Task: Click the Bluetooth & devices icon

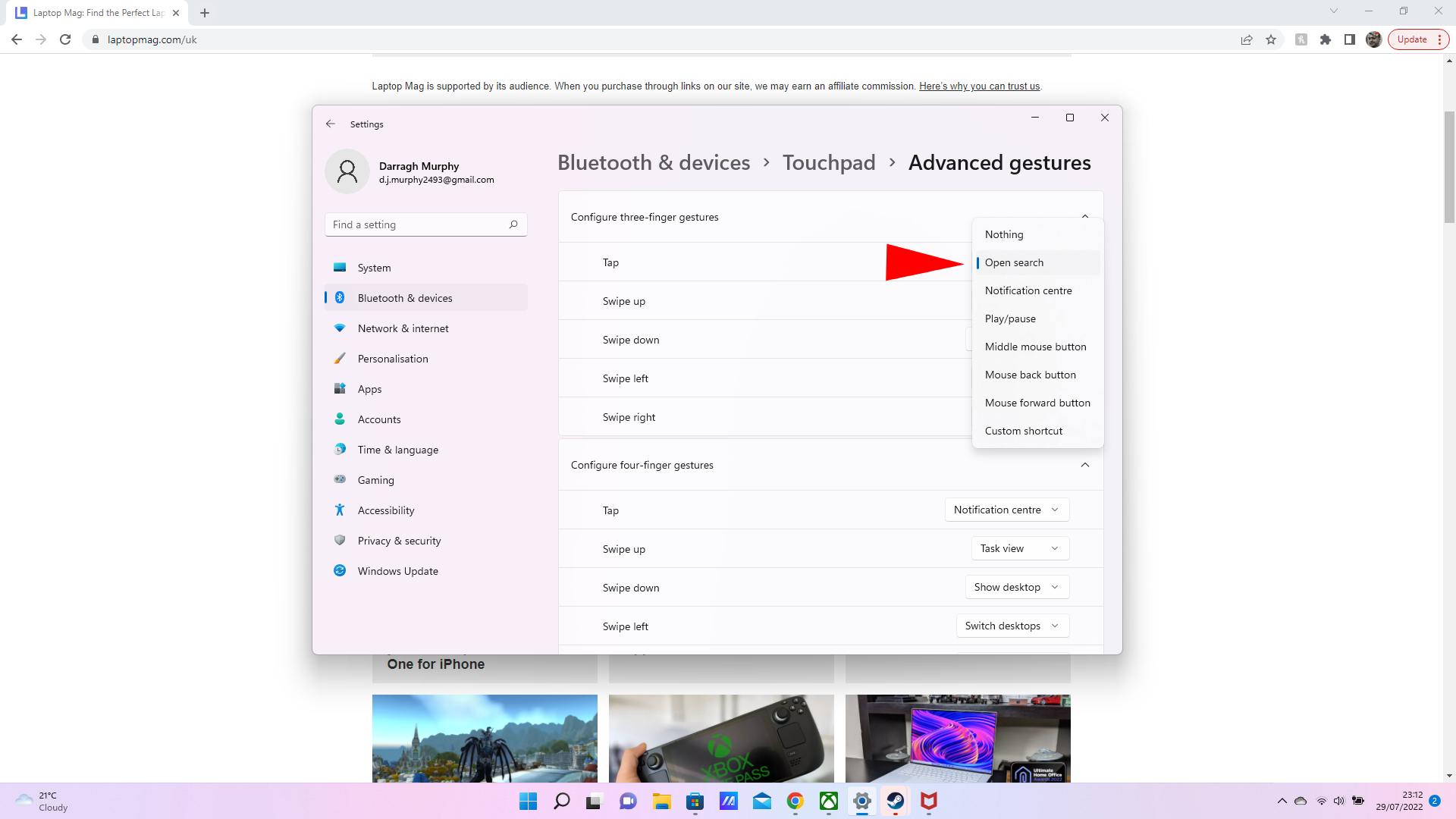Action: (x=340, y=298)
